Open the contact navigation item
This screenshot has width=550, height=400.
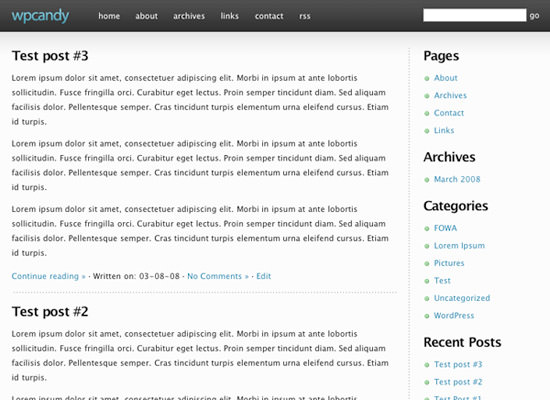click(x=269, y=16)
